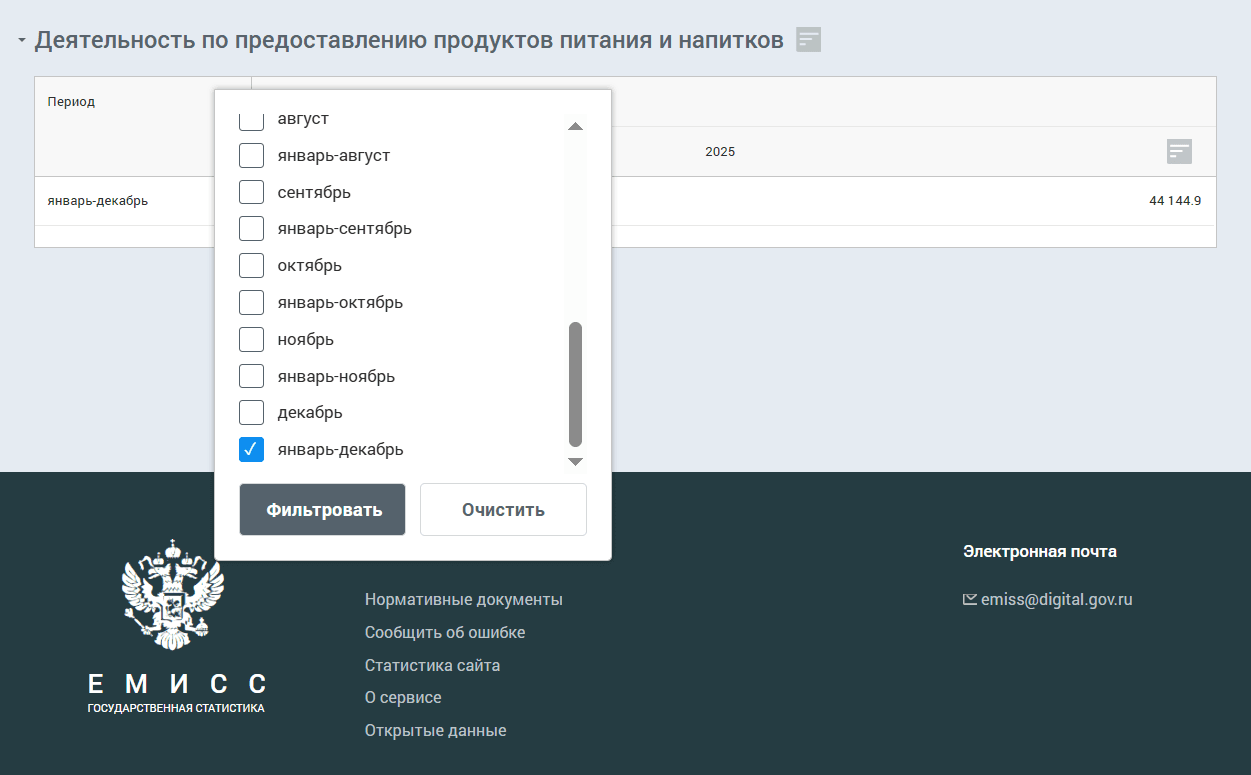Screen dimensions: 1251x775
Task: Open the Открытые данные link
Action: click(x=436, y=730)
